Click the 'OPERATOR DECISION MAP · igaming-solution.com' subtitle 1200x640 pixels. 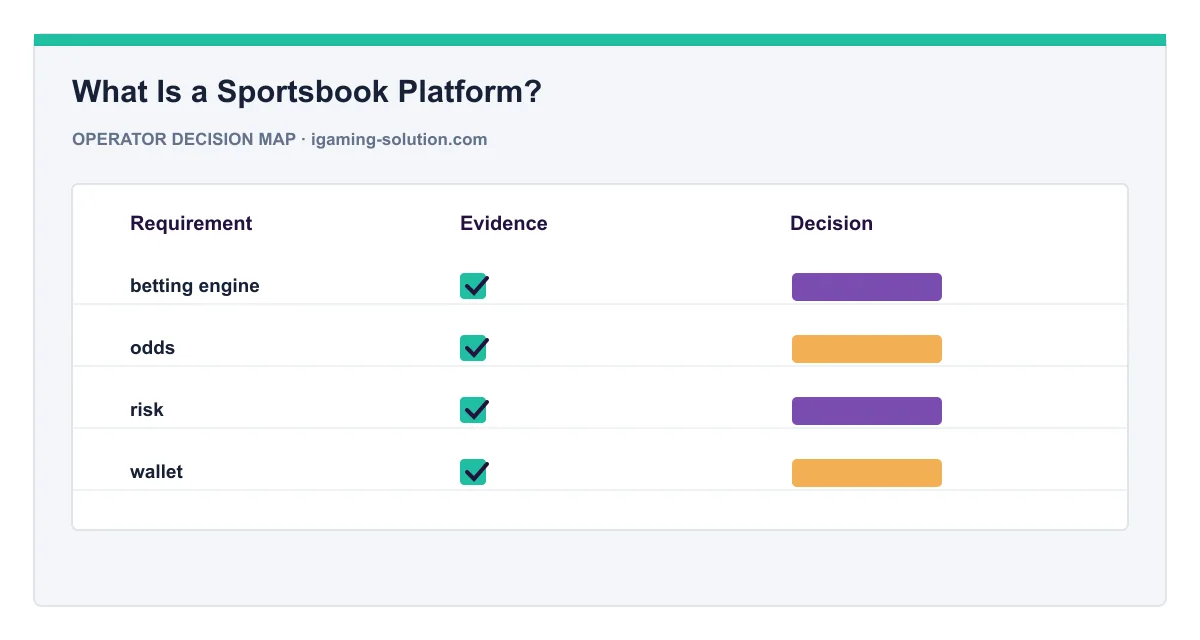(280, 140)
